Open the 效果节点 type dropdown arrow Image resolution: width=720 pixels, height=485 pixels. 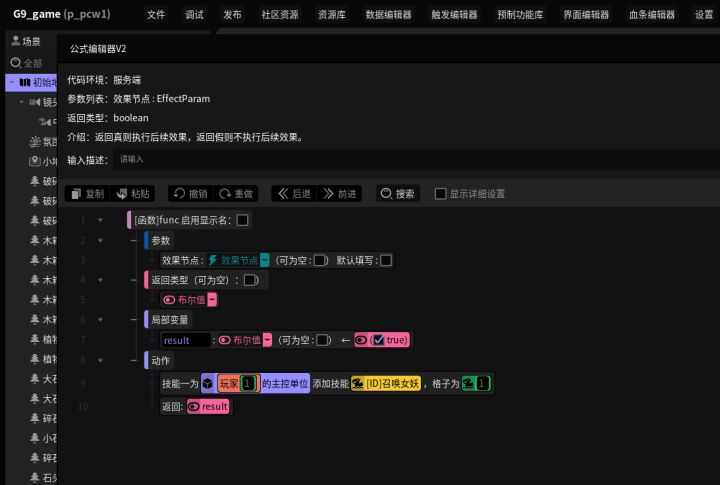[264, 260]
